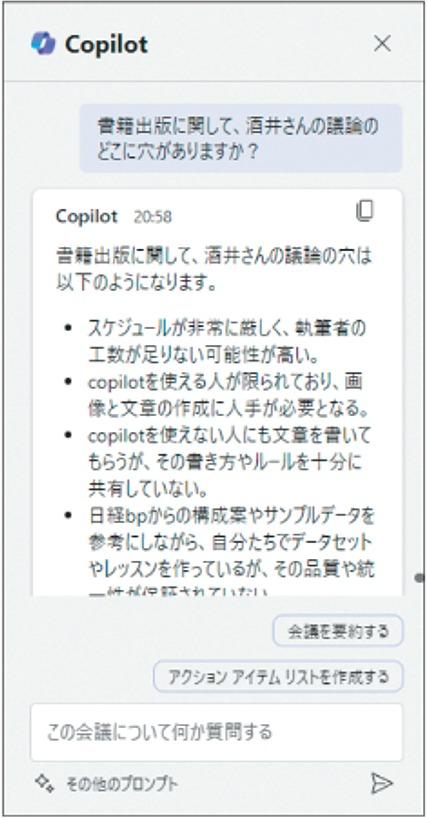Open the その他のプロンプト text label
Screen dimensions: 427x818
click(x=122, y=784)
